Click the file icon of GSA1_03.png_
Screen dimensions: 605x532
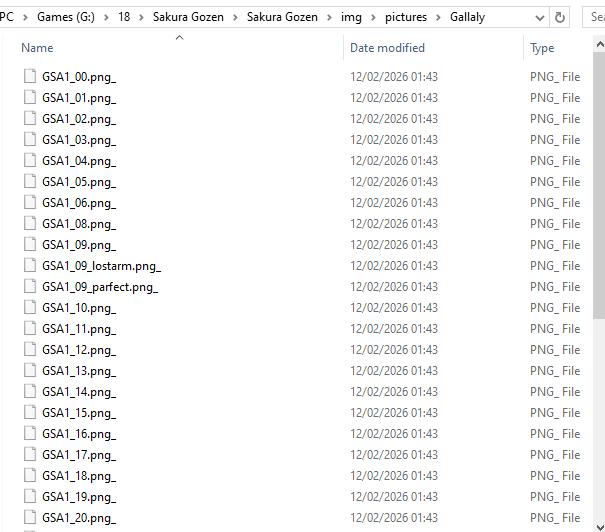[x=30, y=139]
